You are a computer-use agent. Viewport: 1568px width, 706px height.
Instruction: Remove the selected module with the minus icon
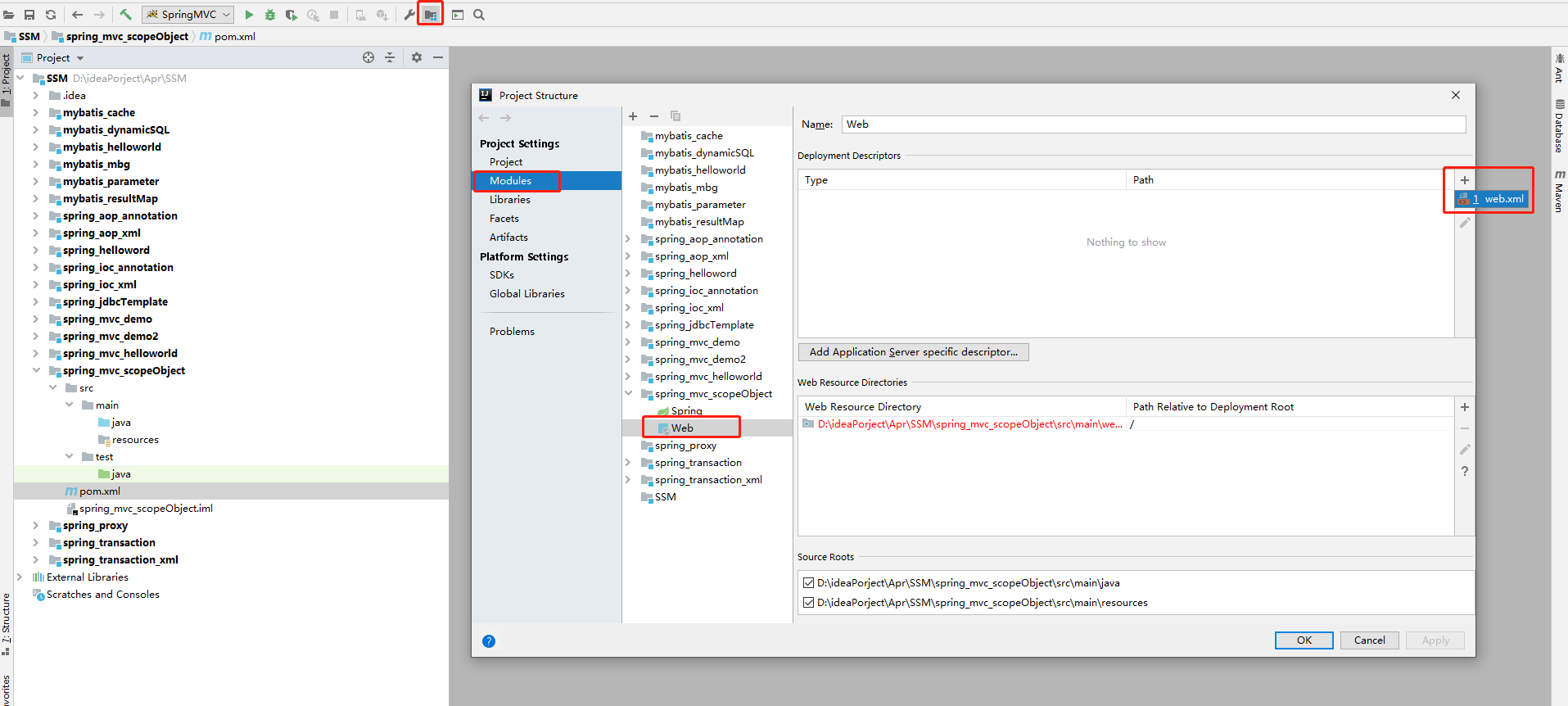pyautogui.click(x=654, y=116)
